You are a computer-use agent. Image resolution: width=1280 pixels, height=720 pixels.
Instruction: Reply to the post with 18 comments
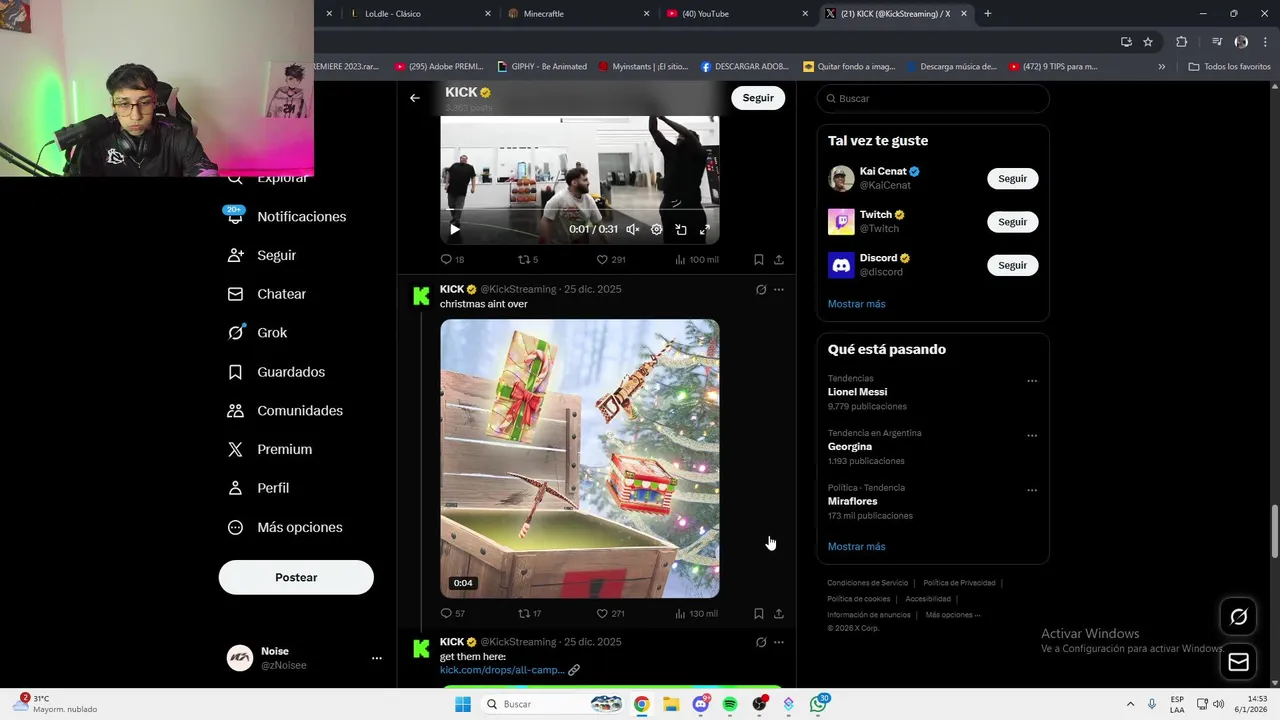[x=452, y=259]
